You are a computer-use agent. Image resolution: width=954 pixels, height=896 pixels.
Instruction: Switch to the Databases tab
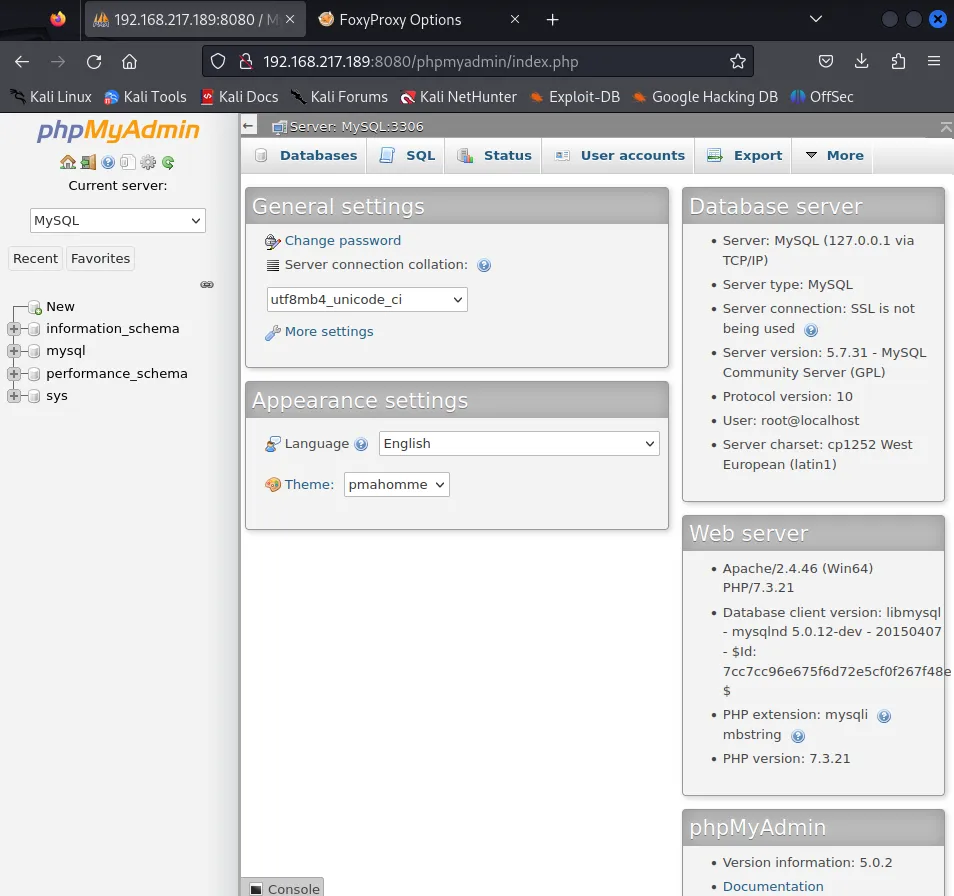click(305, 156)
